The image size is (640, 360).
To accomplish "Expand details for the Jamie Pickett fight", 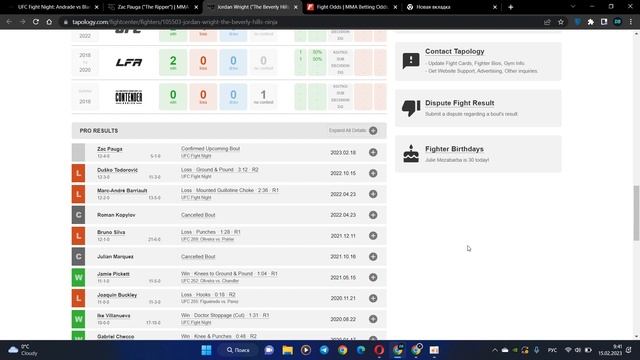I will tap(373, 277).
